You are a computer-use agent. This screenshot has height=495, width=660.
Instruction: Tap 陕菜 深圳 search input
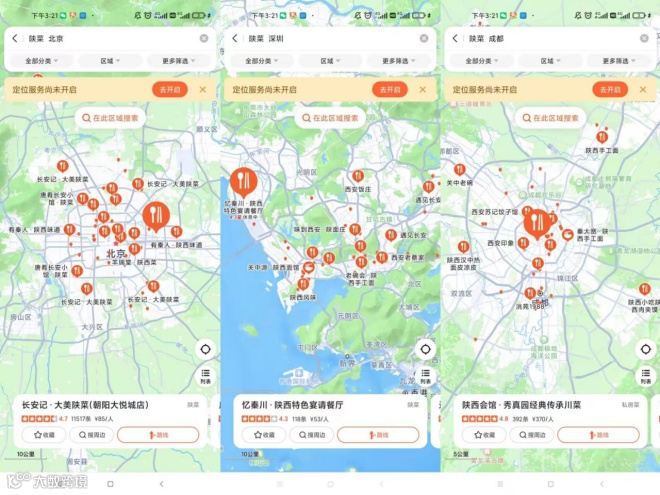(x=330, y=38)
